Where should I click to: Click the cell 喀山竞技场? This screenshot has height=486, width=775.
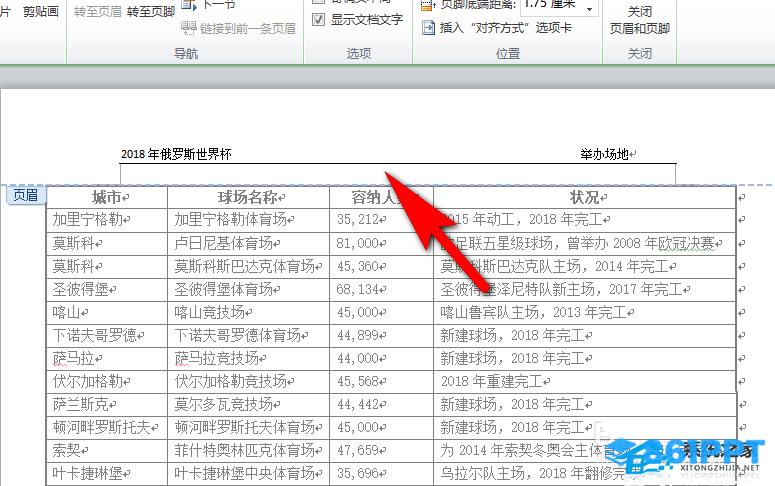coord(249,312)
